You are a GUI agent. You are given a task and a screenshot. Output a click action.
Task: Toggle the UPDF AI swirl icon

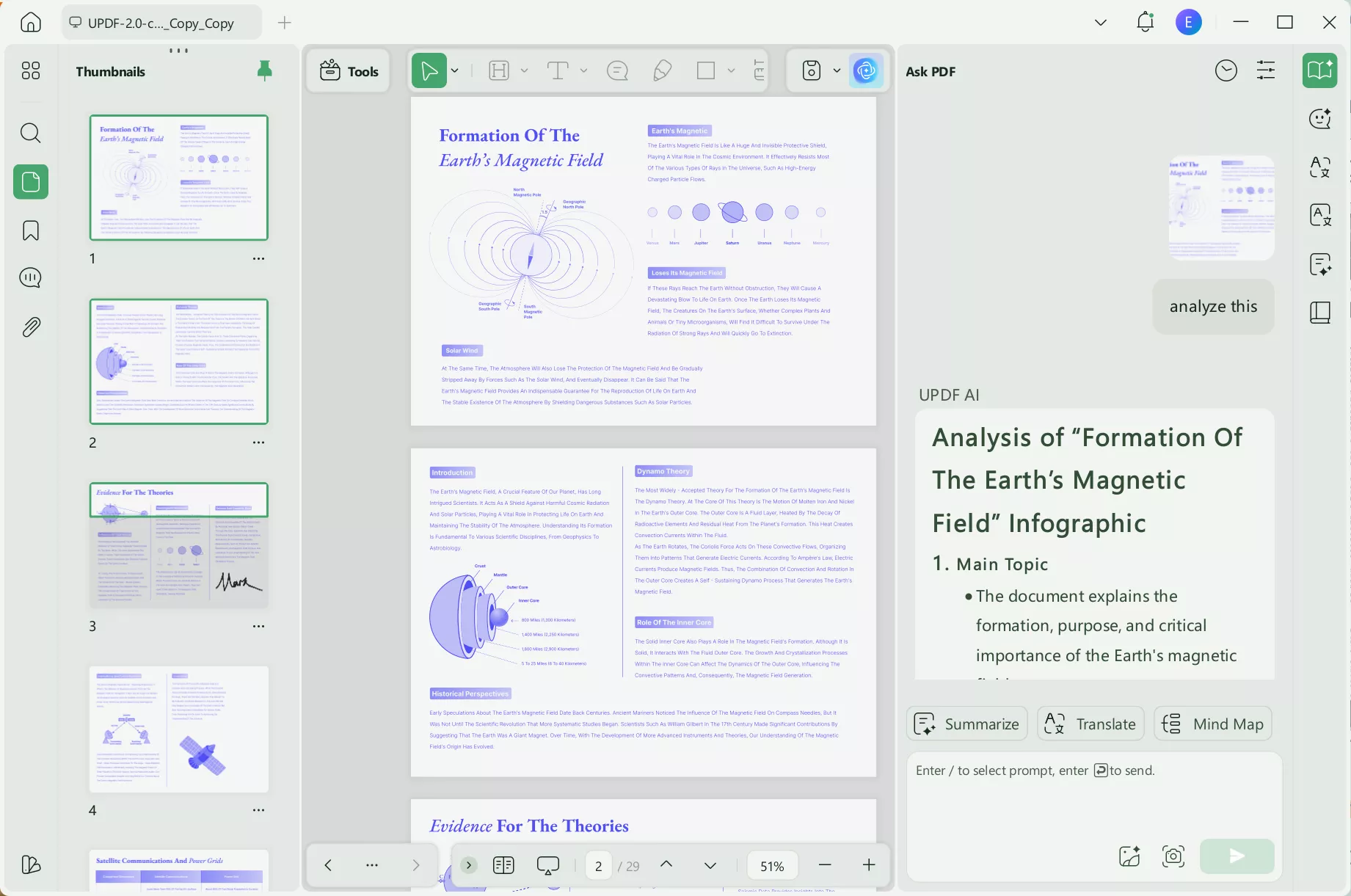866,71
